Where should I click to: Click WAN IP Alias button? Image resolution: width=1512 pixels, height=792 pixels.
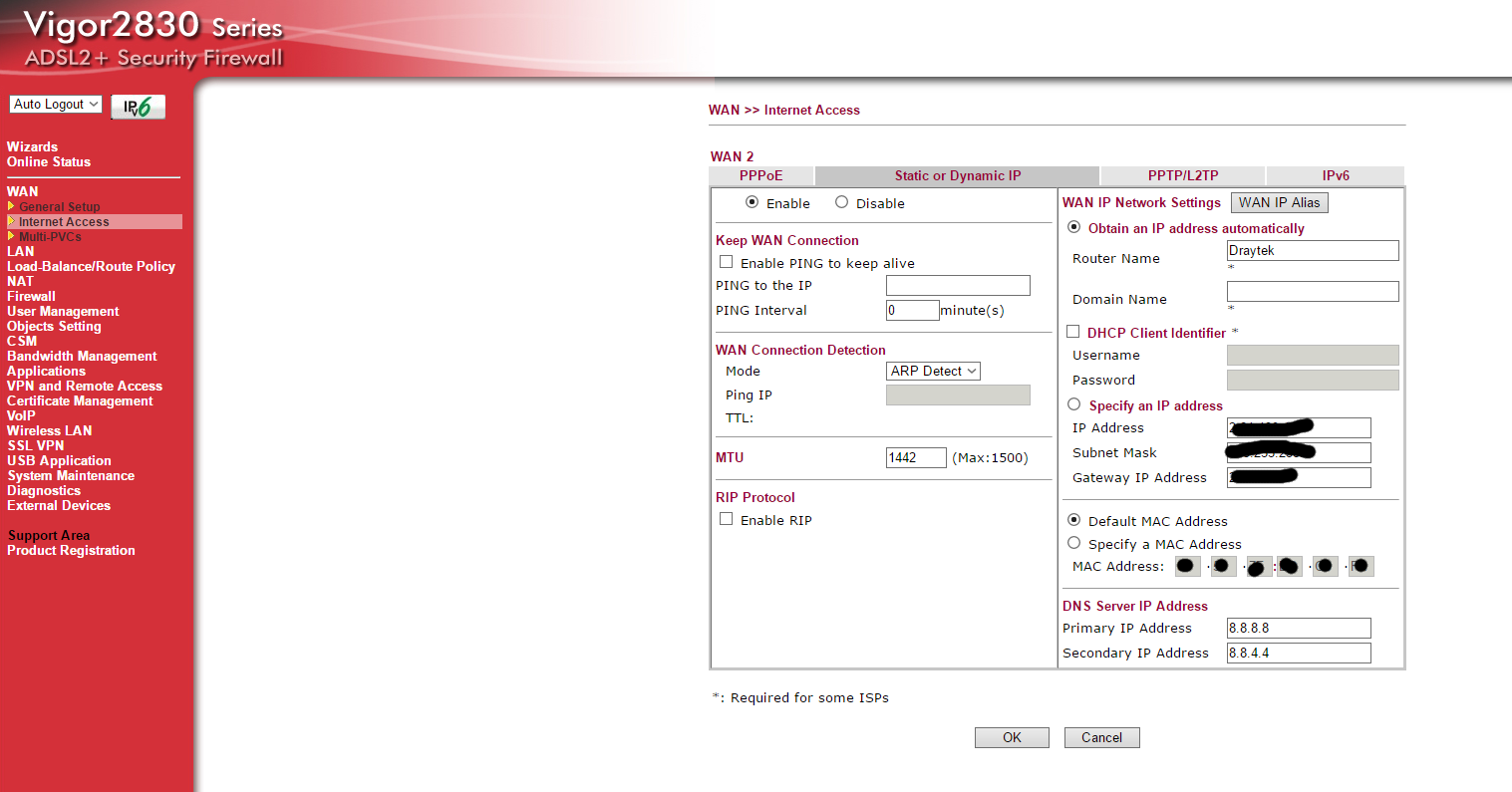click(1280, 202)
